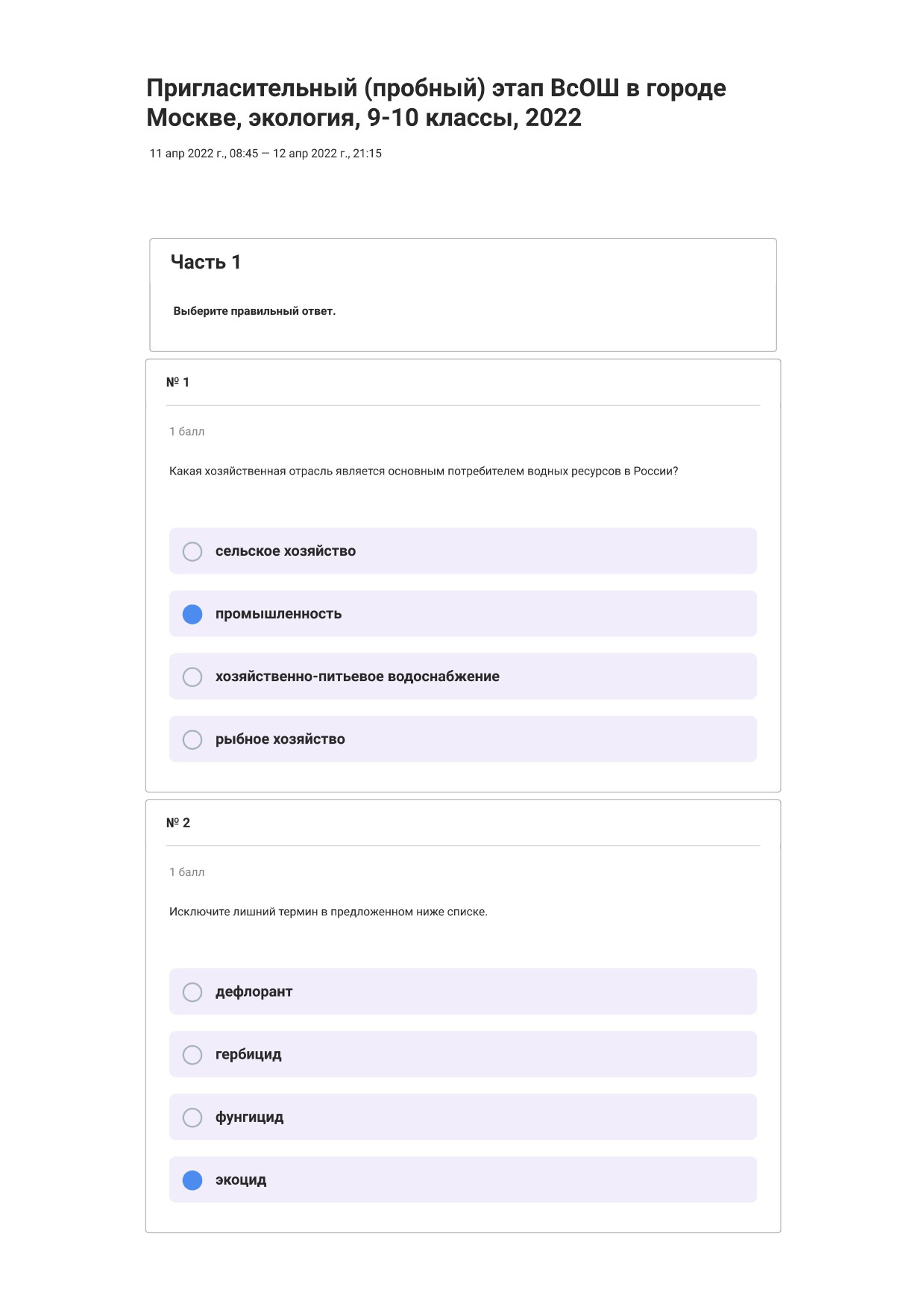
Task: Click the Часть 1 section heading
Action: click(x=206, y=262)
